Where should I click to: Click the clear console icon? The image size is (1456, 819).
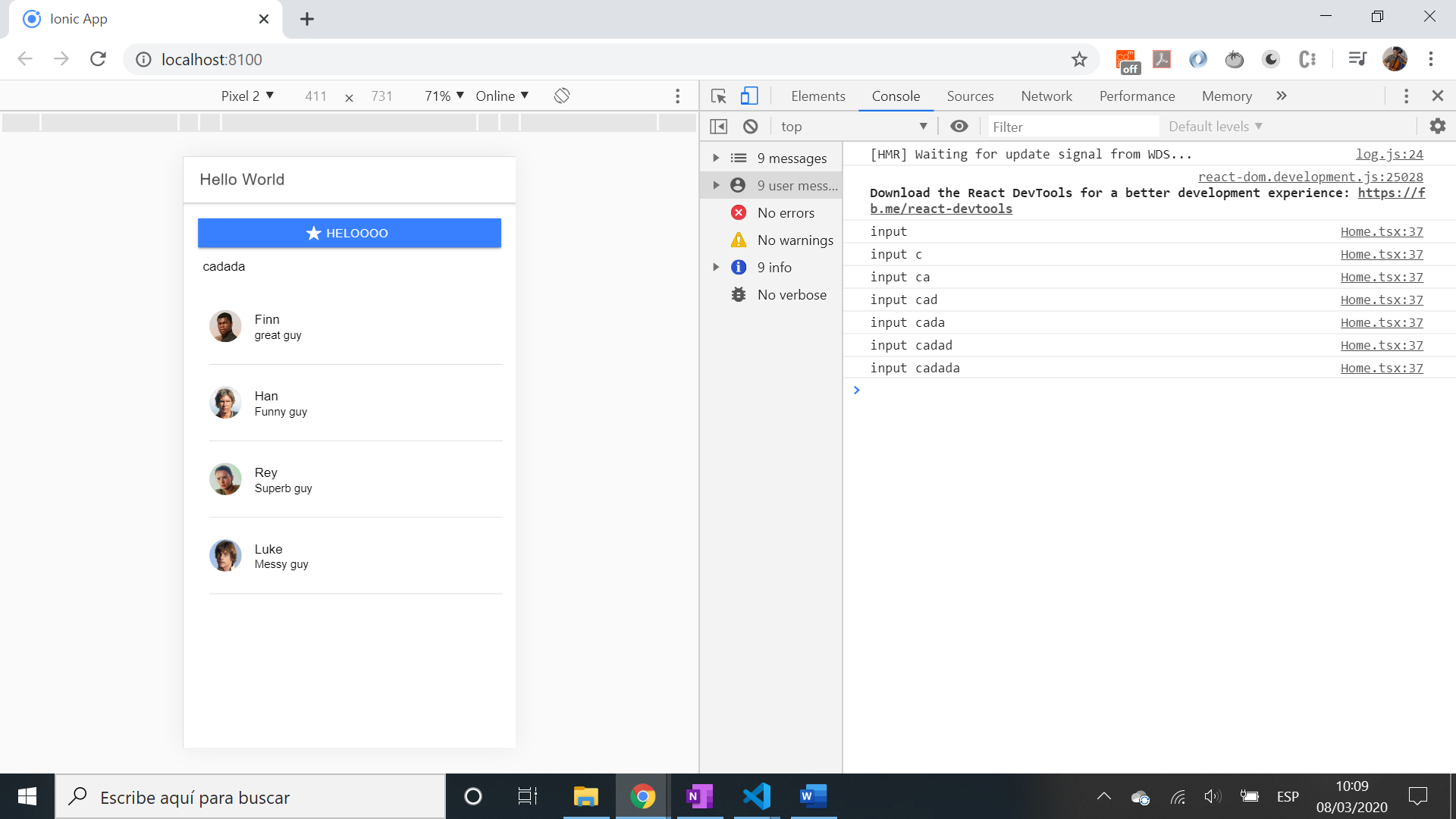point(750,127)
